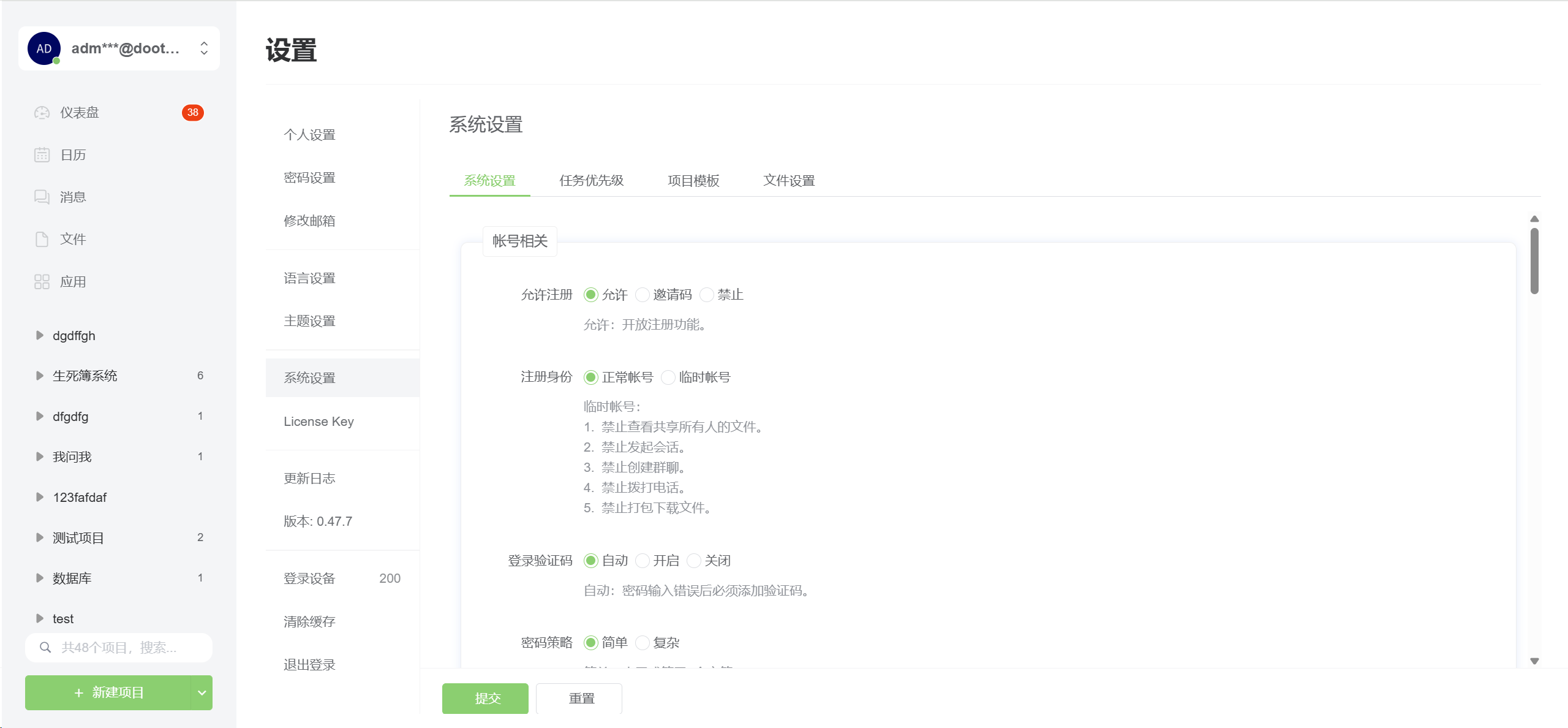Click the AD user avatar

click(44, 48)
